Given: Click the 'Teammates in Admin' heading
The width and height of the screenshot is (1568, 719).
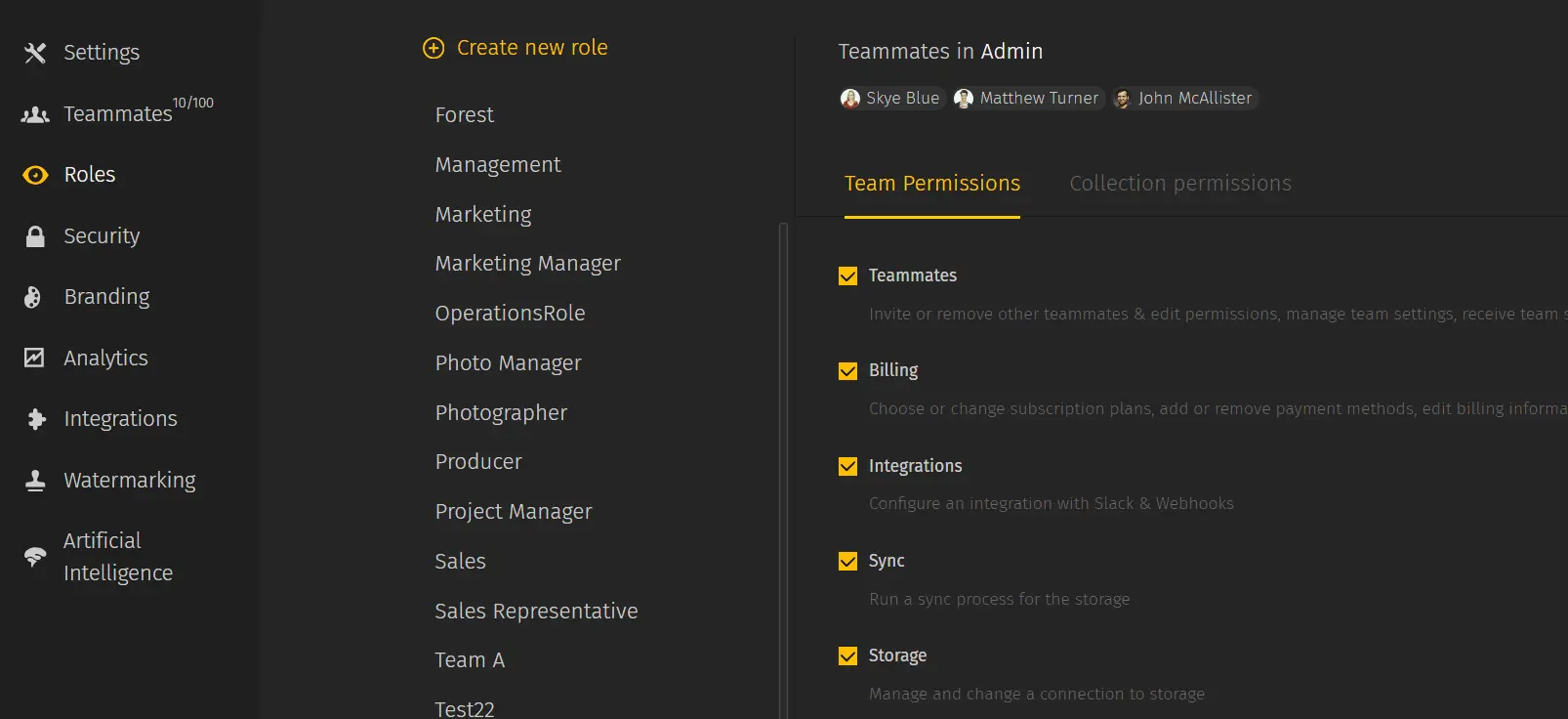Looking at the screenshot, I should point(940,52).
